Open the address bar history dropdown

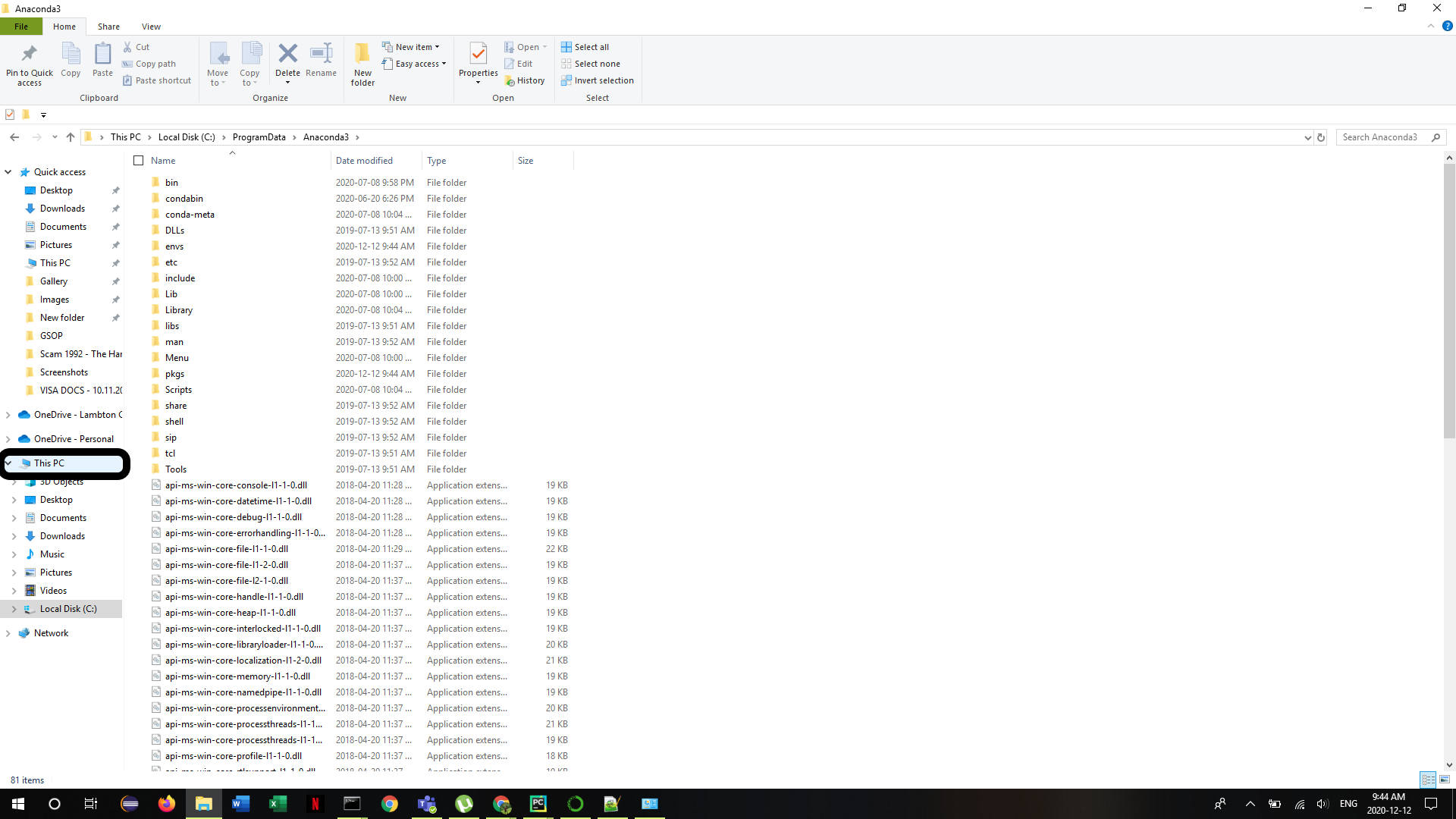1307,137
